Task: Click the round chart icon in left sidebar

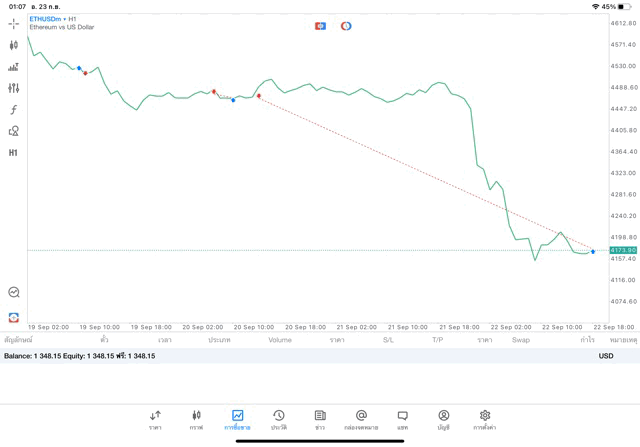Action: [x=14, y=292]
